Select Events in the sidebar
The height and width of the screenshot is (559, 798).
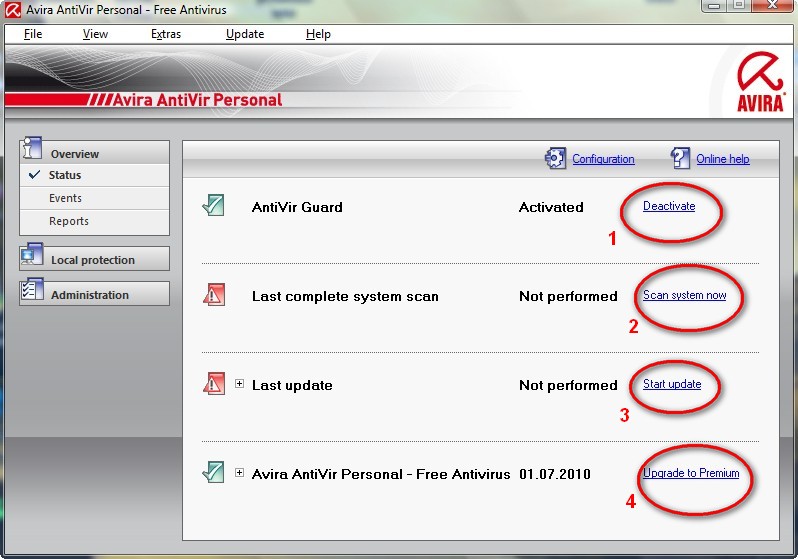(95, 198)
